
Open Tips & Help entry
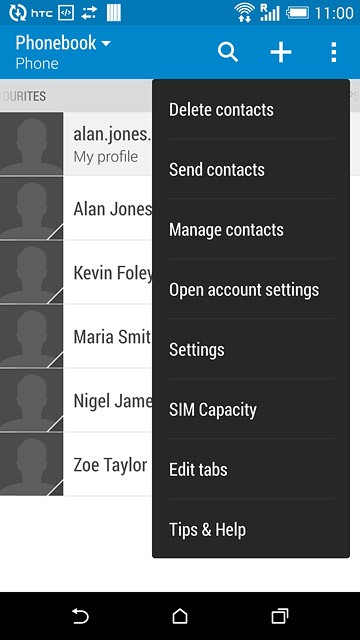pos(251,529)
